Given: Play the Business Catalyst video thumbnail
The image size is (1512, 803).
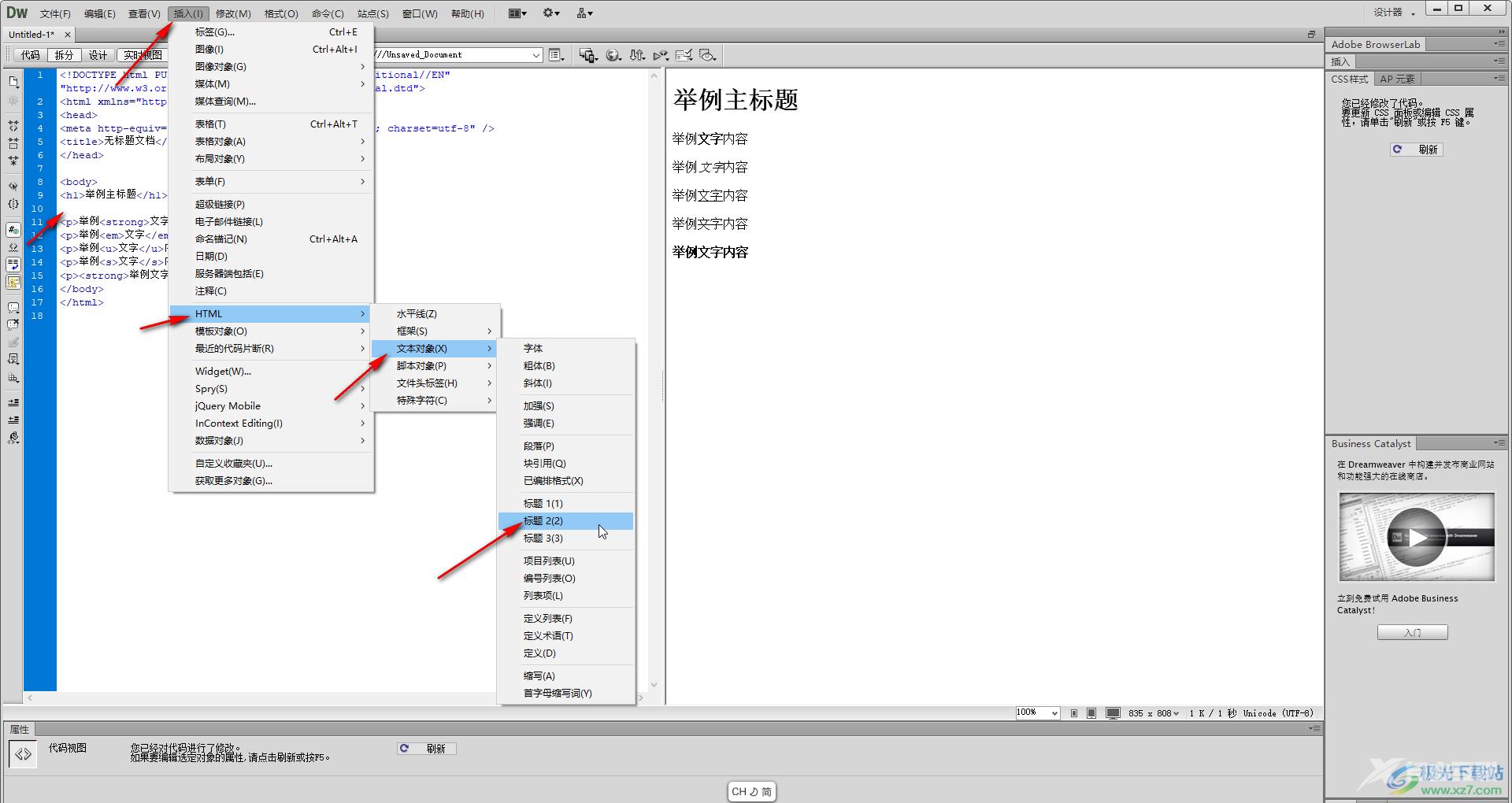Looking at the screenshot, I should click(x=1416, y=538).
